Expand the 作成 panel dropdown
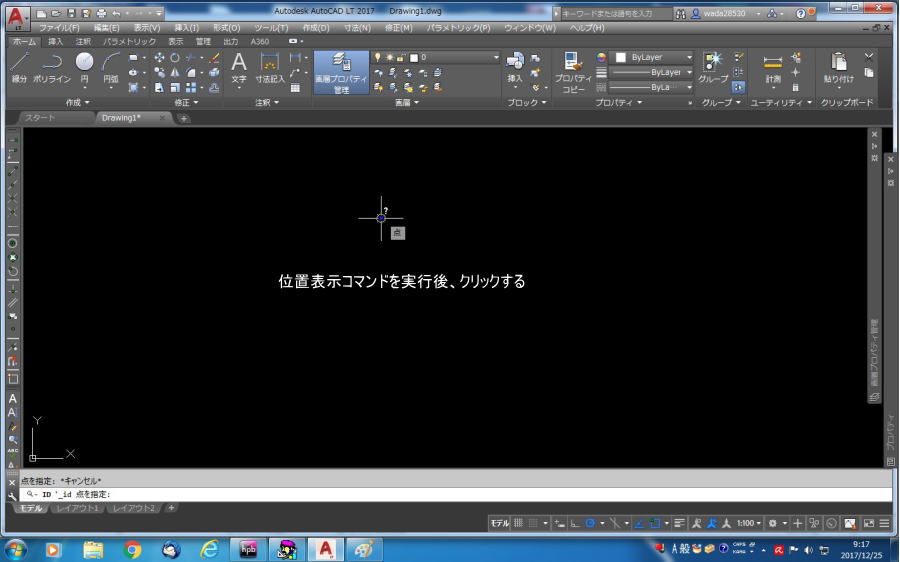Screen dimensions: 900x562 coord(77,102)
